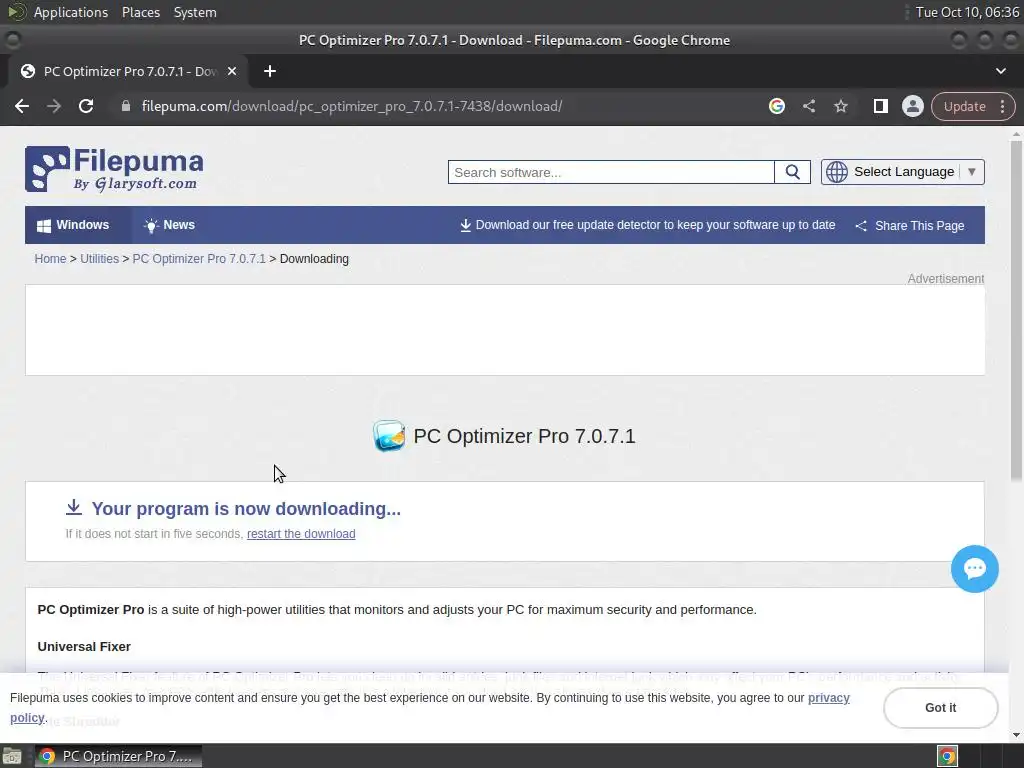
Task: Open the chat bubble widget
Action: click(x=974, y=569)
